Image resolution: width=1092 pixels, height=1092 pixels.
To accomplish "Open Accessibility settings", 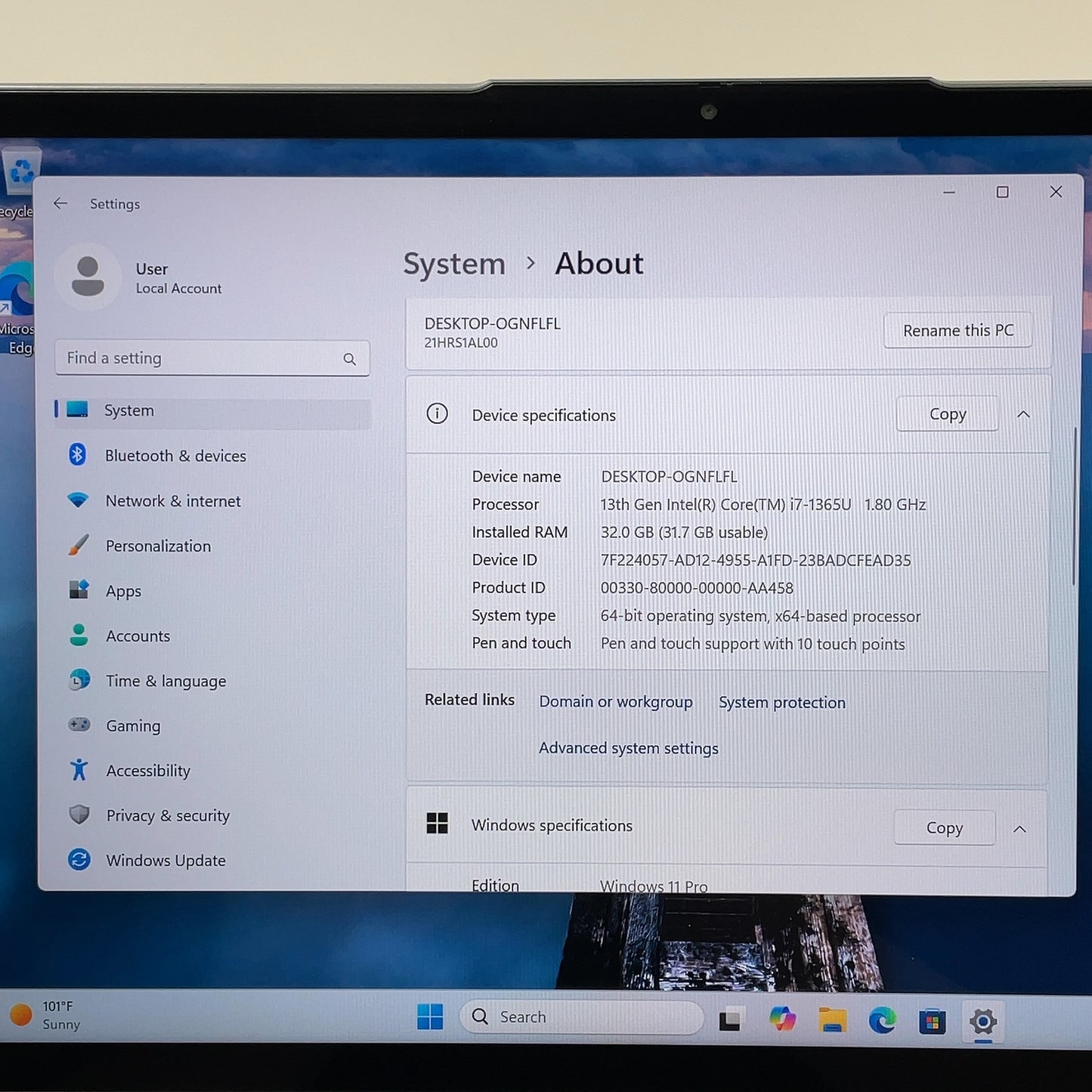I will click(212, 771).
